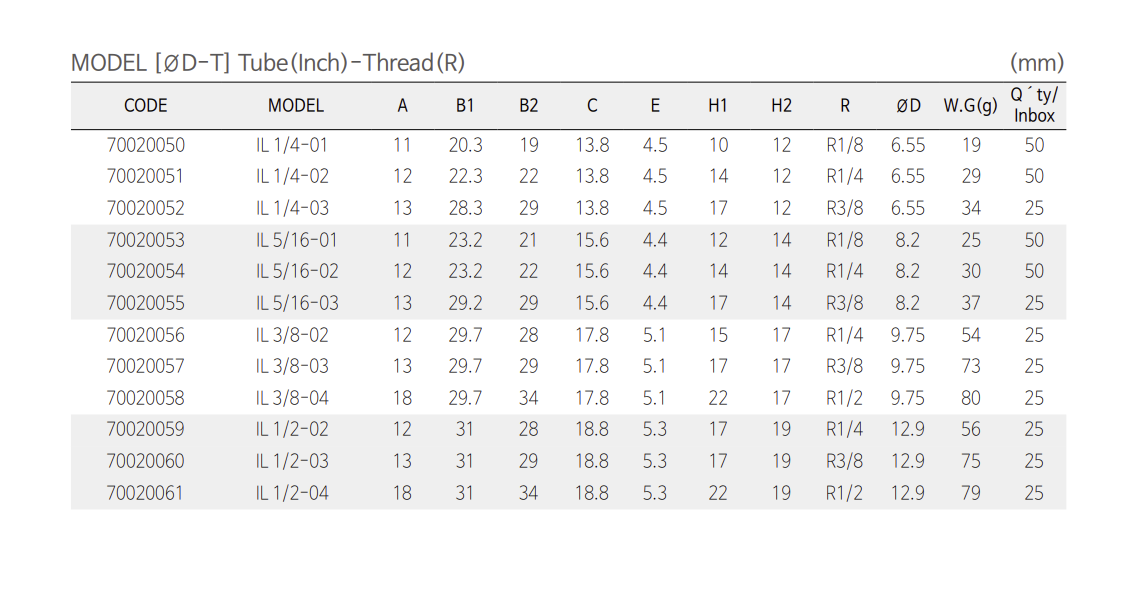
Task: Click the MODEL column header
Action: click(x=296, y=105)
